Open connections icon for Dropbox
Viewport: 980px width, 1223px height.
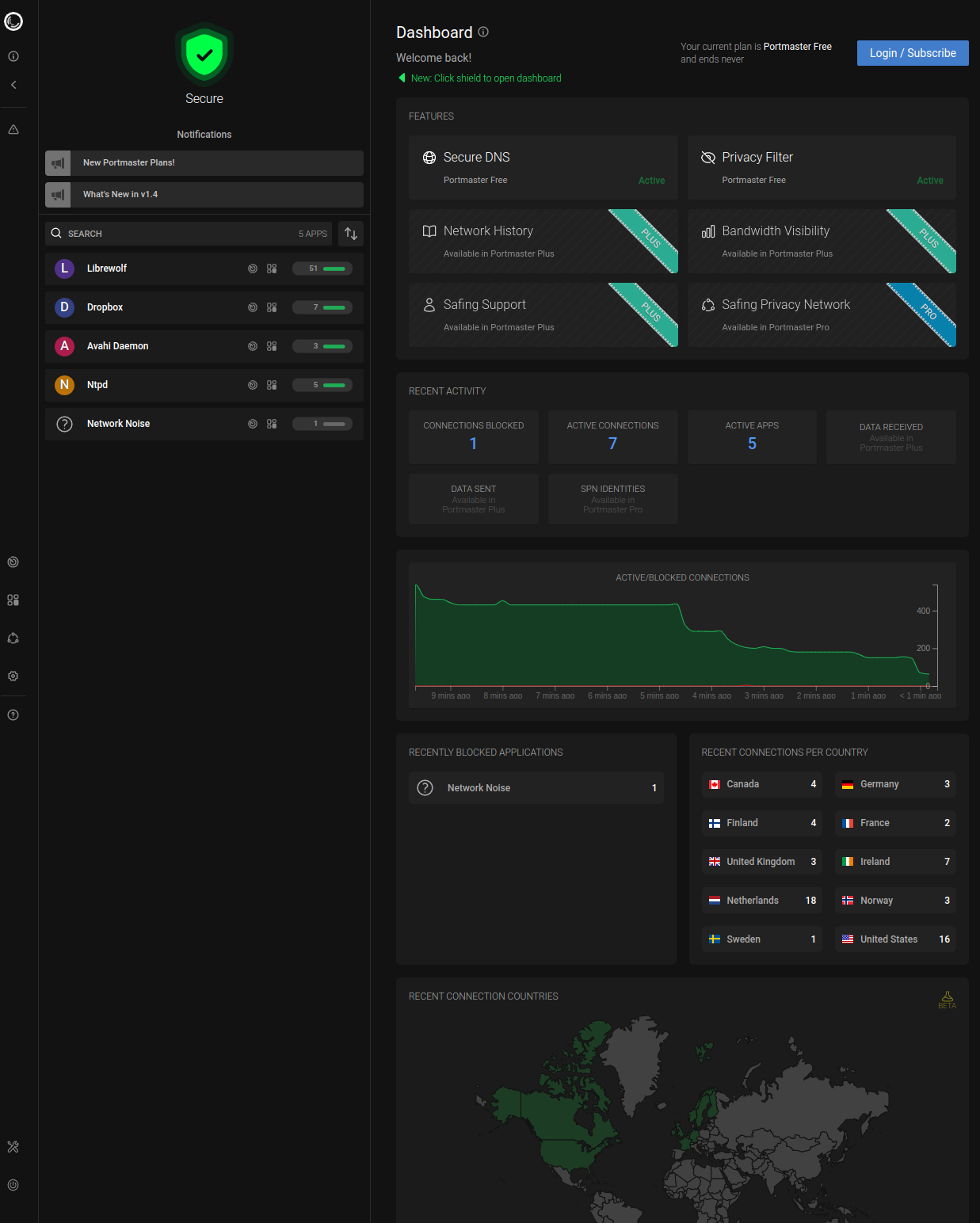(x=253, y=307)
